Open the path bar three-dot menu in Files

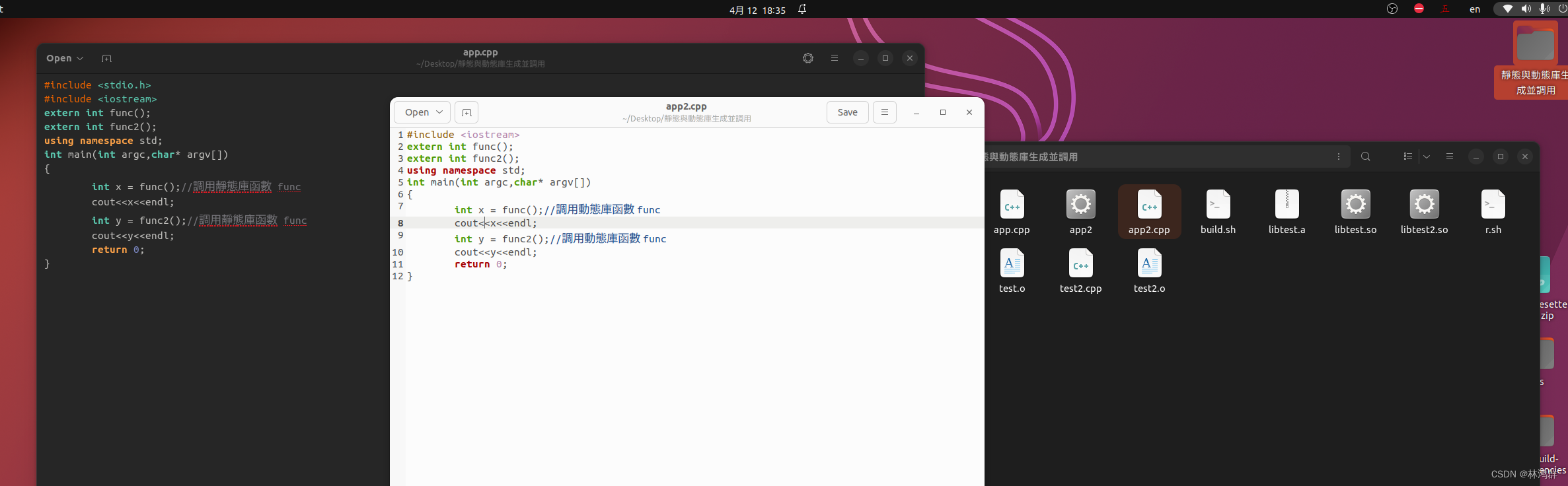(x=1339, y=156)
